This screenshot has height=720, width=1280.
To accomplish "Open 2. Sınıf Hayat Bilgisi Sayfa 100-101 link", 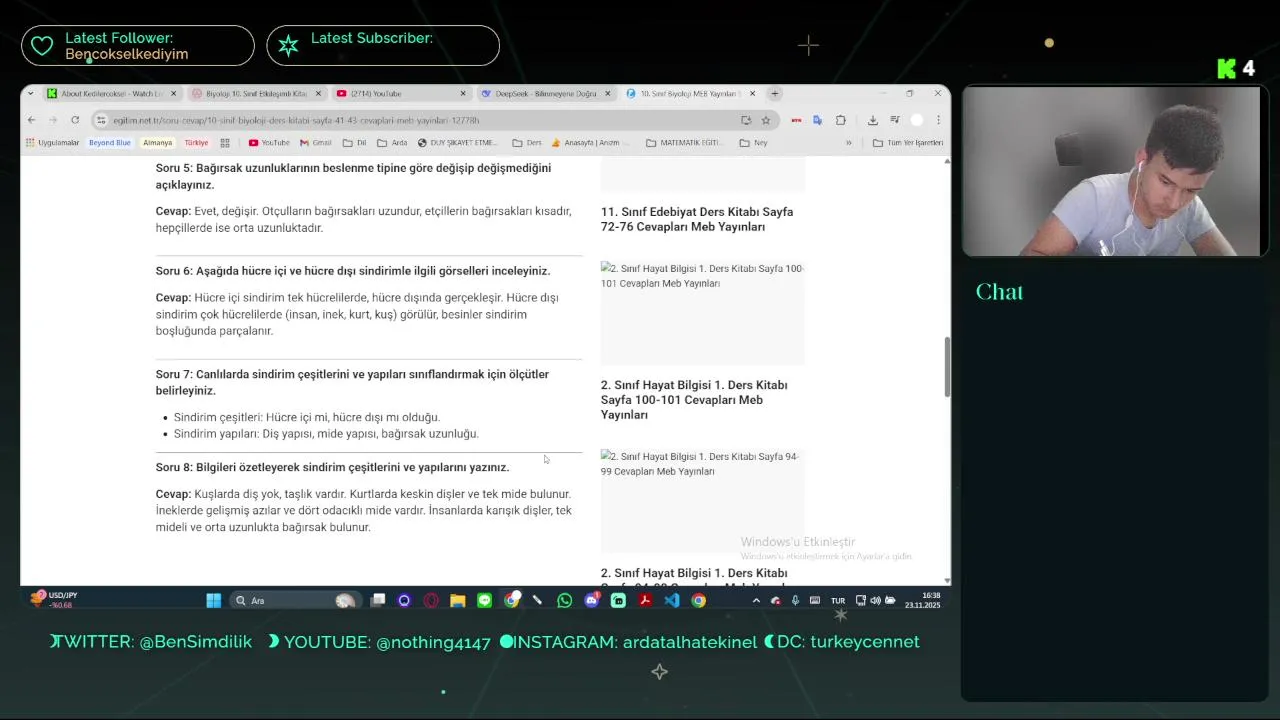I will (694, 400).
